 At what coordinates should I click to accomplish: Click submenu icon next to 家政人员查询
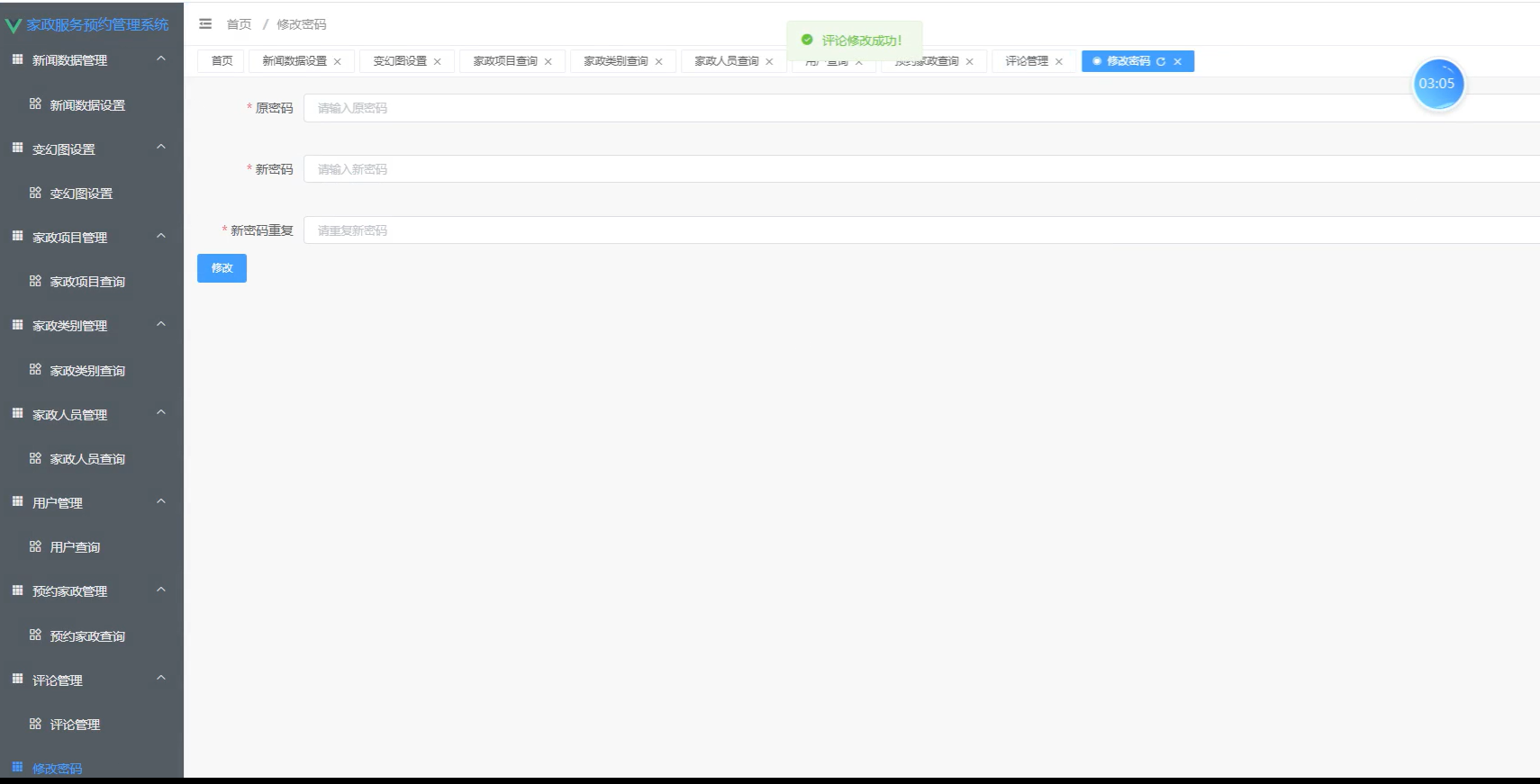[x=35, y=458]
